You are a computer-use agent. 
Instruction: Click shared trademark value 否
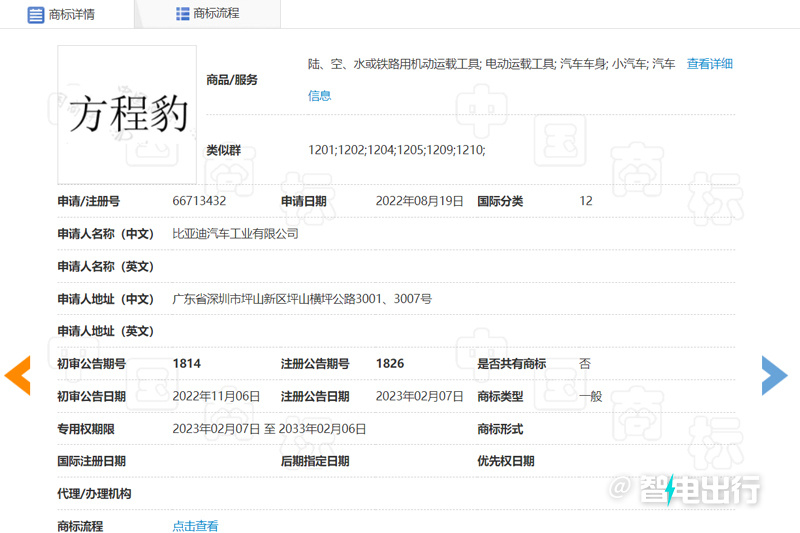click(x=585, y=364)
